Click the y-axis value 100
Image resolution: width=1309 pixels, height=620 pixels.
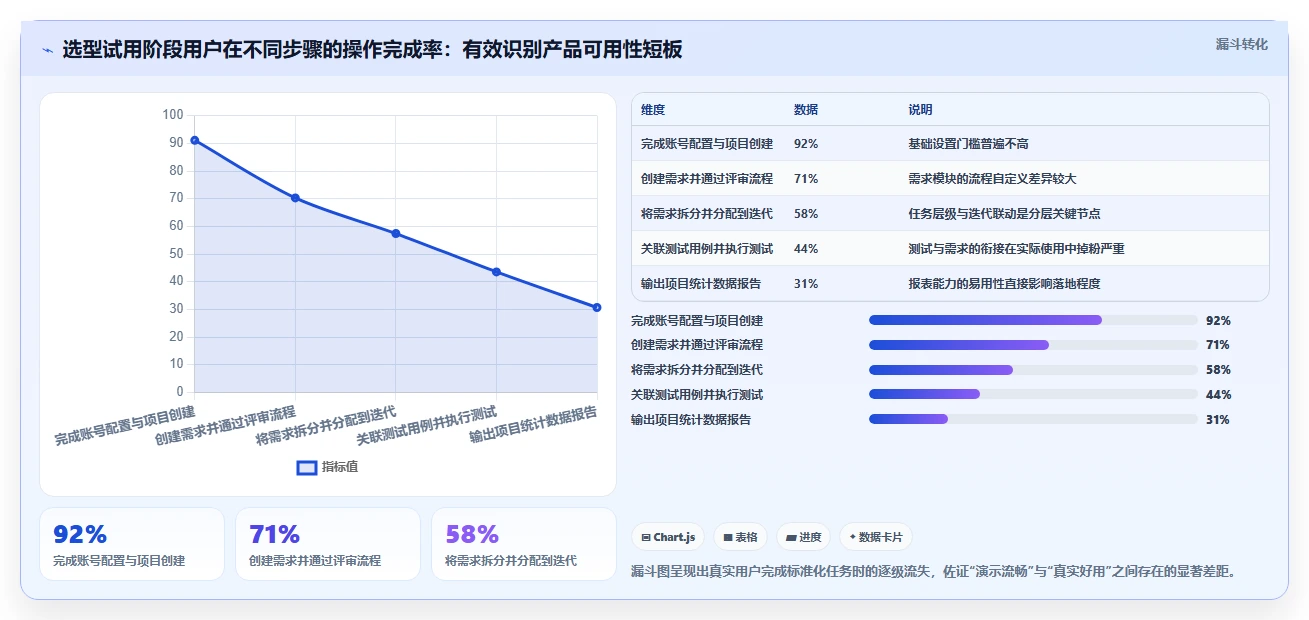pos(172,115)
